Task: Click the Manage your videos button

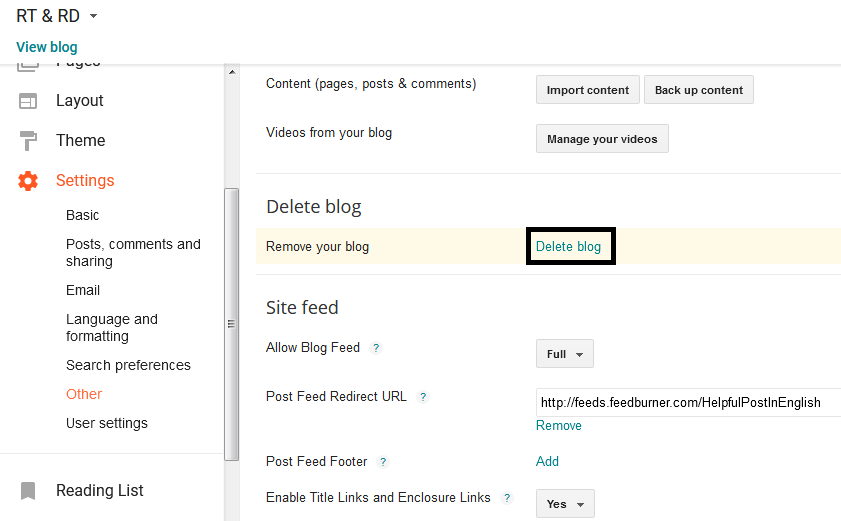Action: click(x=602, y=139)
